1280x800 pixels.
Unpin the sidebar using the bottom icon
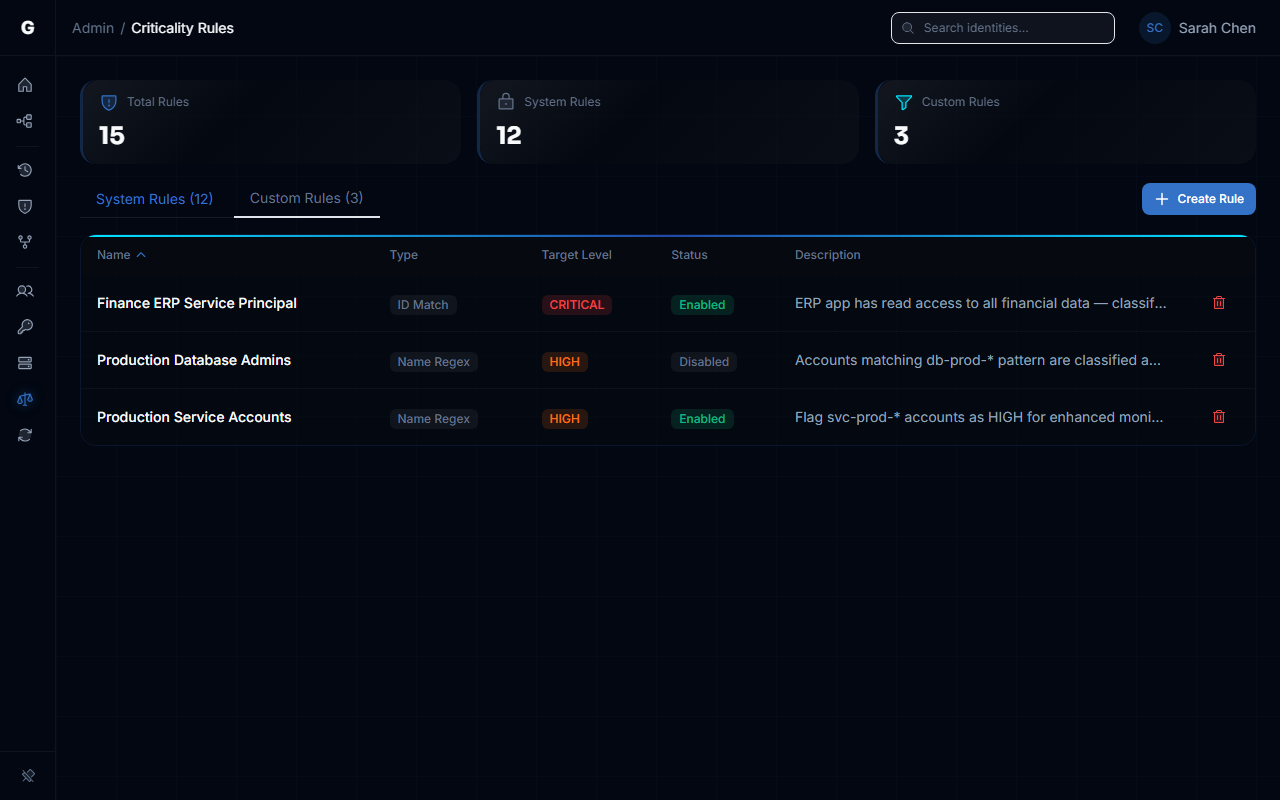click(27, 775)
